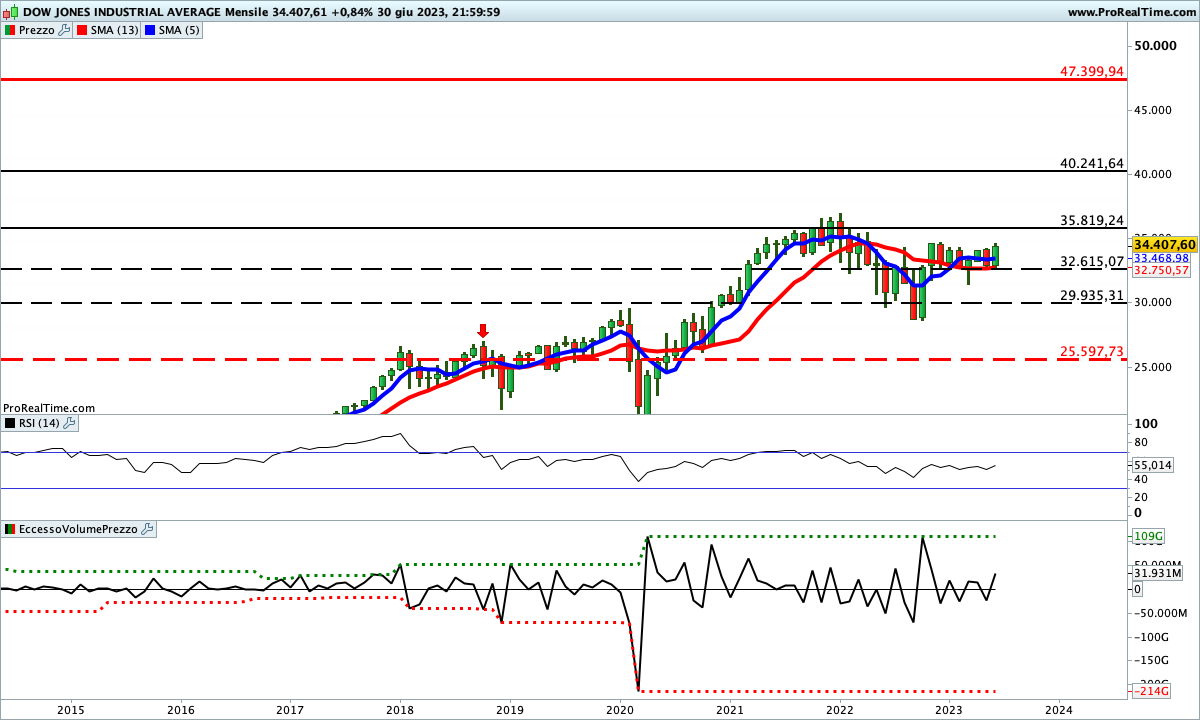Click the blue 33.468,98 SMA value tag
This screenshot has height=720, width=1200.
pyautogui.click(x=1161, y=258)
